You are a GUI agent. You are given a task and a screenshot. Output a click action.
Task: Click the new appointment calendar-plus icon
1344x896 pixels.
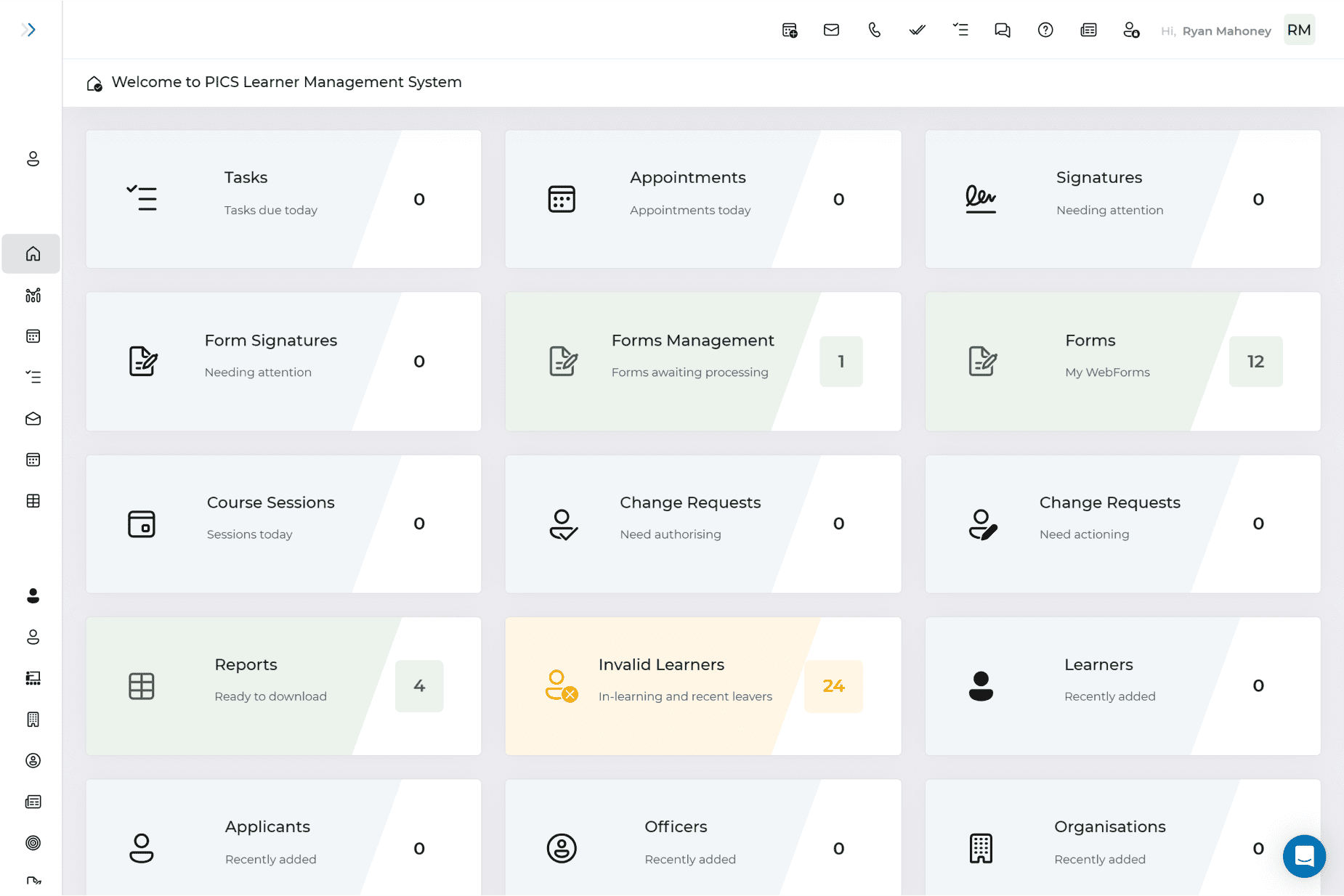[789, 30]
